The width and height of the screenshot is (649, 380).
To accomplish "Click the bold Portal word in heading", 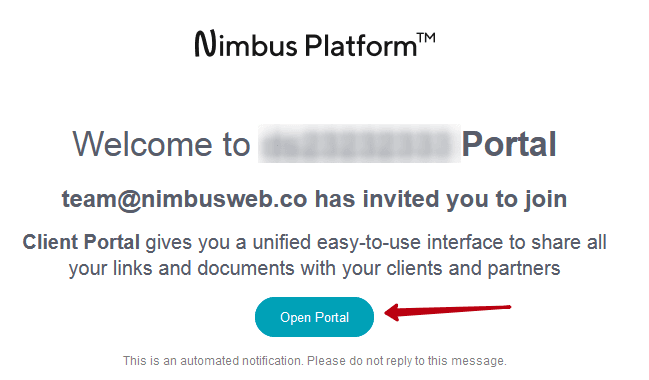I will coord(509,144).
